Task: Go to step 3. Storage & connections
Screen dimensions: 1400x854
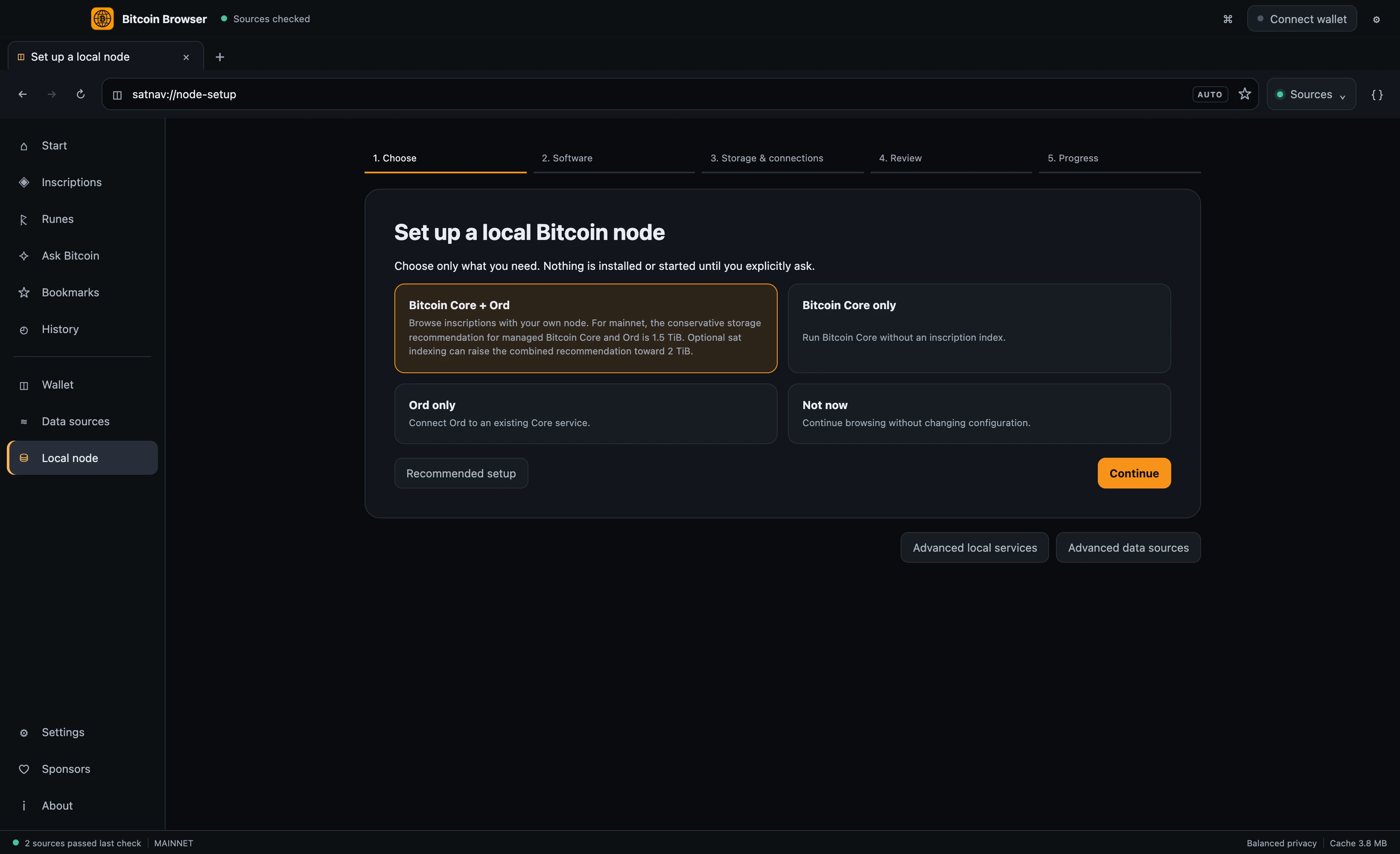Action: [x=782, y=159]
